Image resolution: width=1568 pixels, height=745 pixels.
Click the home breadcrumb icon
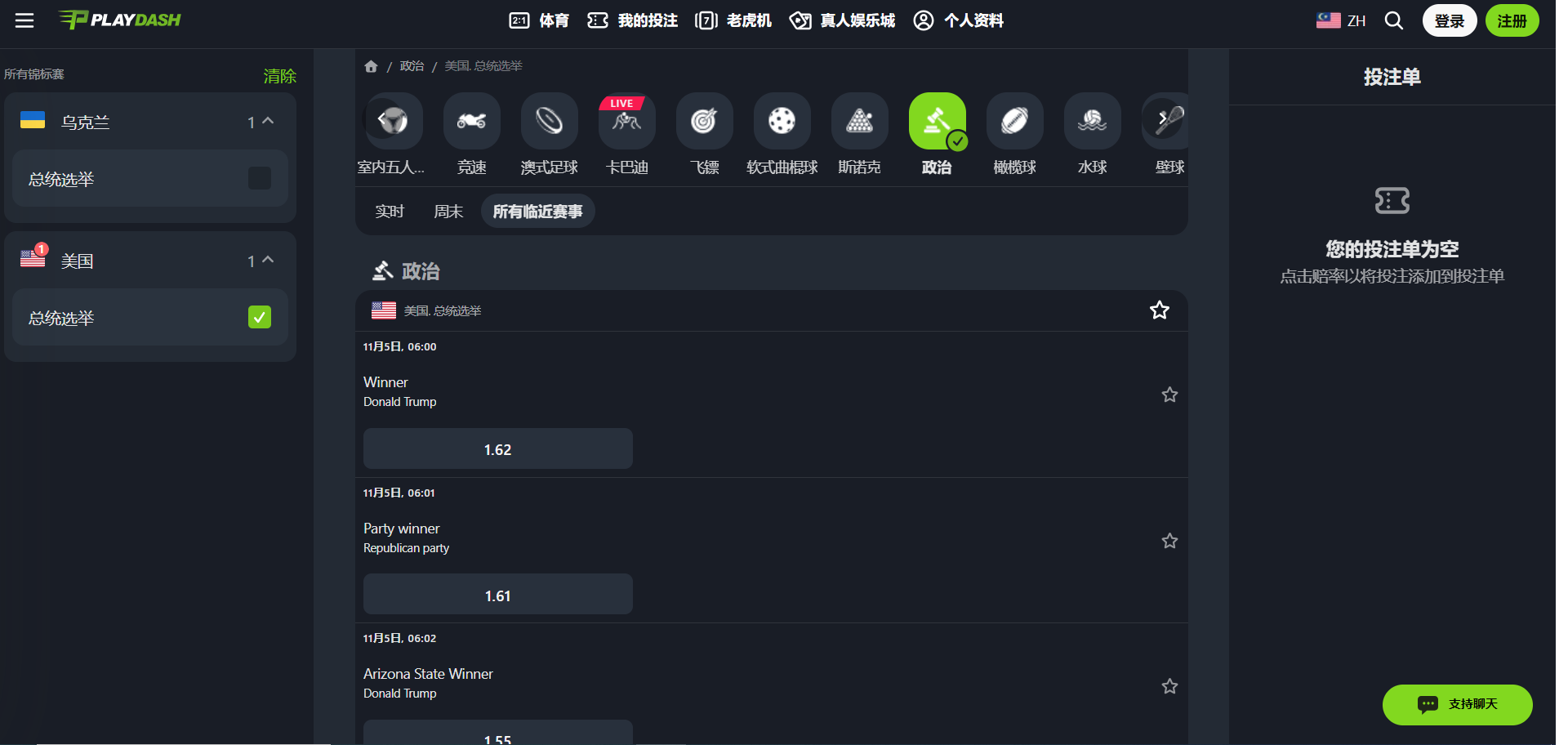point(371,66)
